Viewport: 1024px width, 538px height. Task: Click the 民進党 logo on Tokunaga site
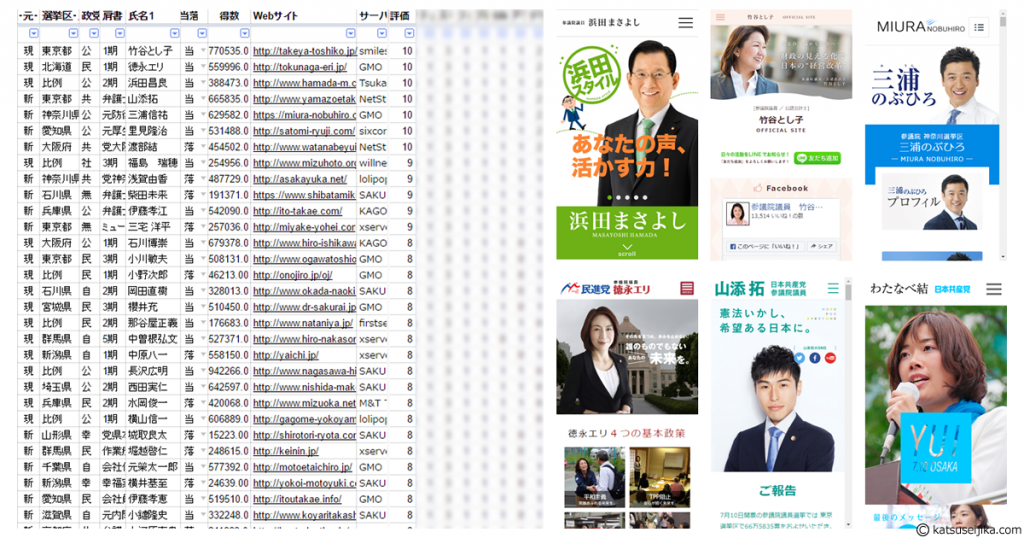(x=585, y=288)
